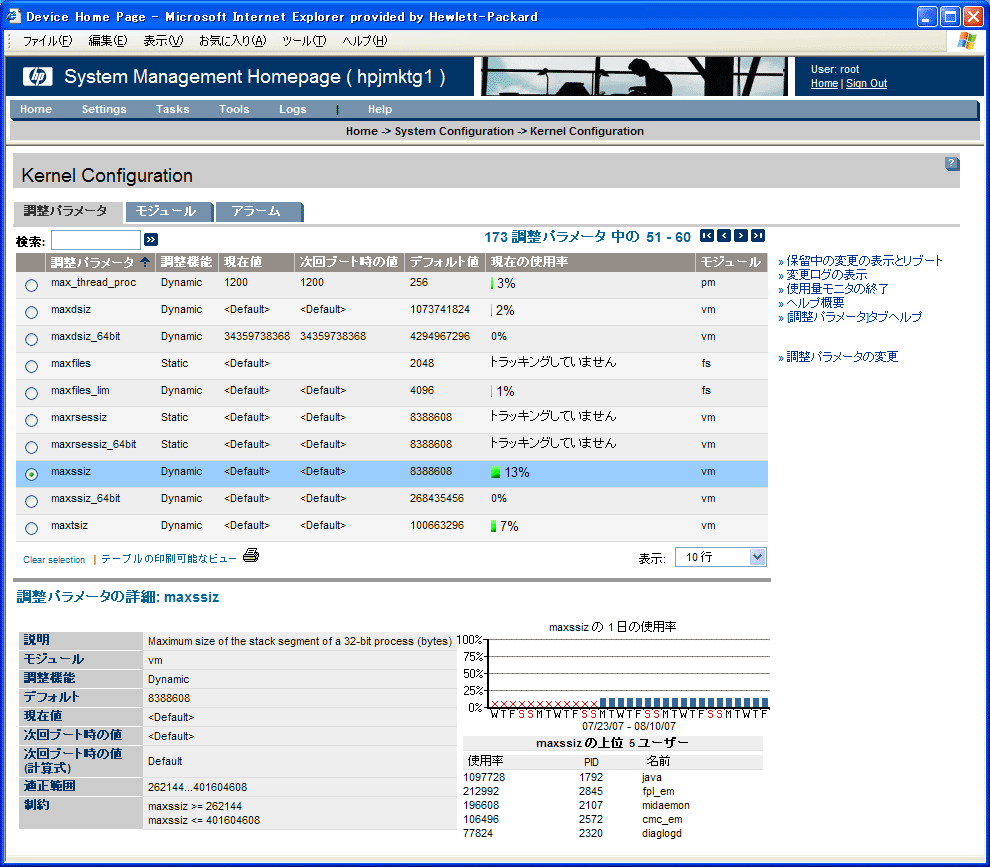Click the sort arrow on parameter column
Viewport: 990px width, 867px height.
point(145,261)
